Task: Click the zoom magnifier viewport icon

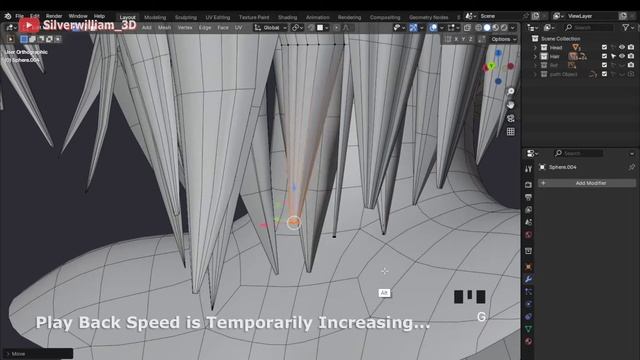Action: [511, 91]
